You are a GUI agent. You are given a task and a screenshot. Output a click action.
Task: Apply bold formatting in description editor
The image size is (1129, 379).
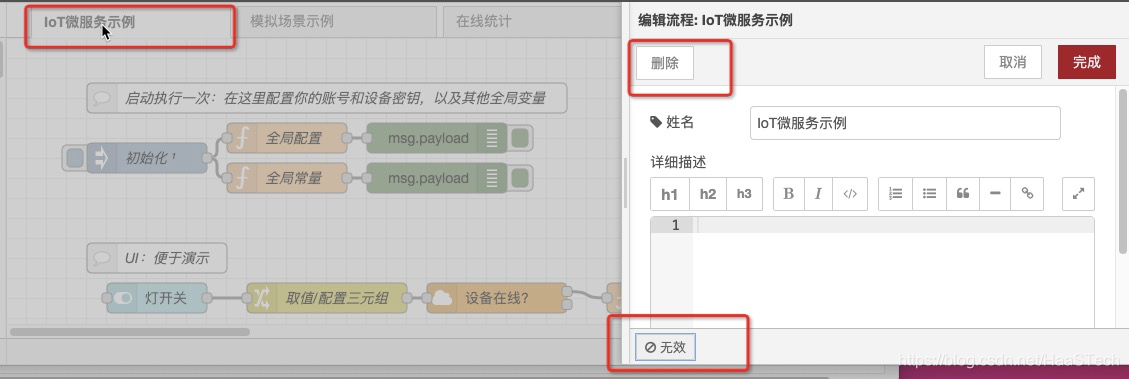pos(788,194)
